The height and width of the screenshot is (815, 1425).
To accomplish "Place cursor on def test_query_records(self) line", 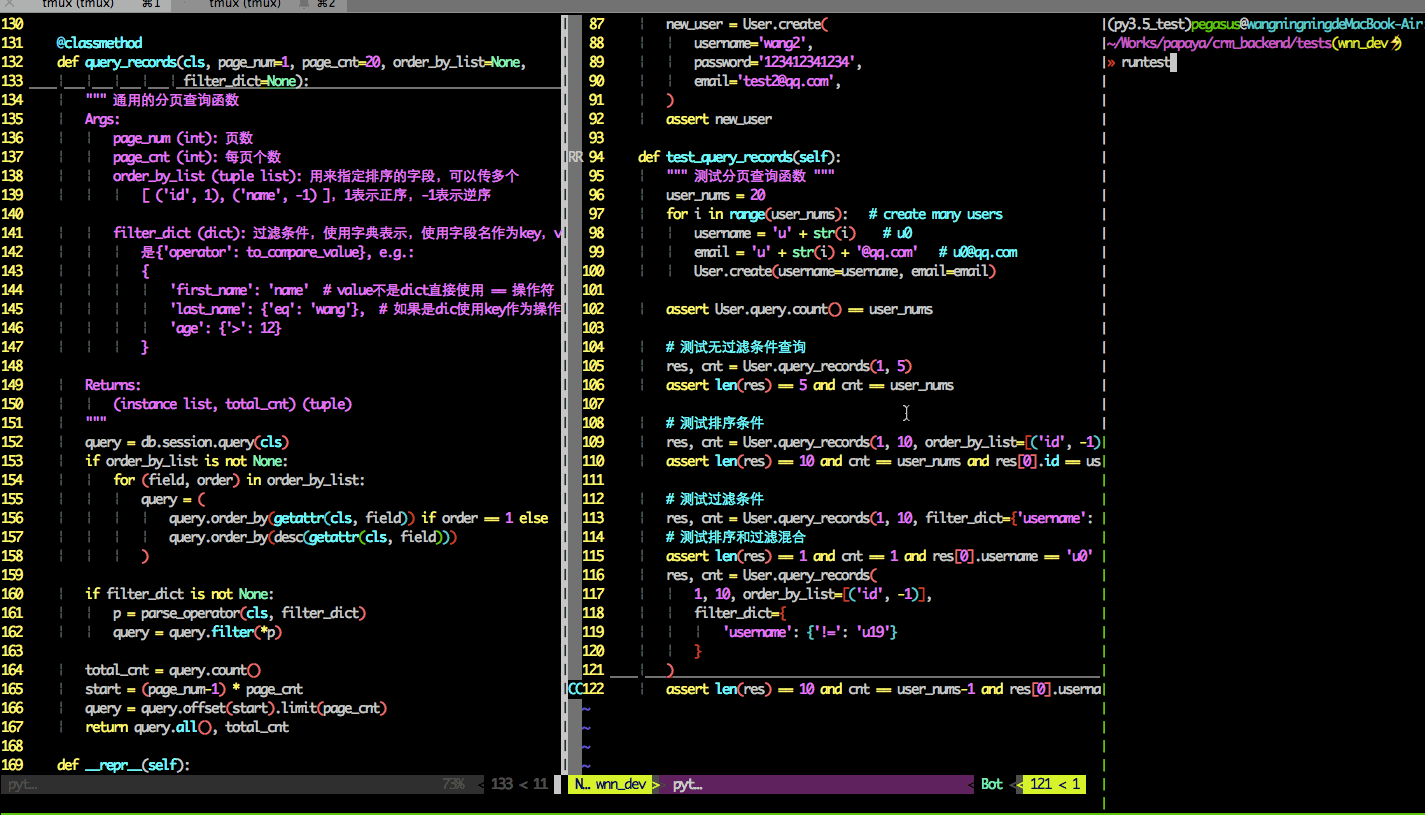I will (740, 157).
